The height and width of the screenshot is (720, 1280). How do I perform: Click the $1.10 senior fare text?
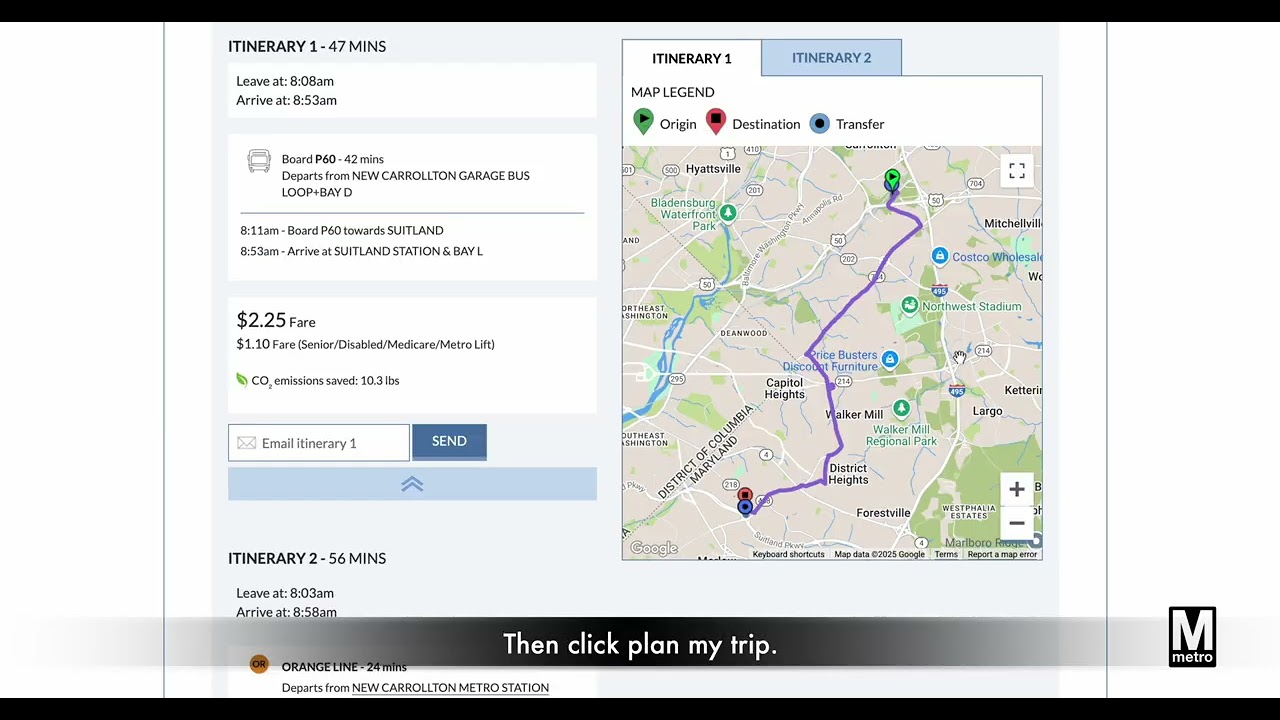(365, 344)
